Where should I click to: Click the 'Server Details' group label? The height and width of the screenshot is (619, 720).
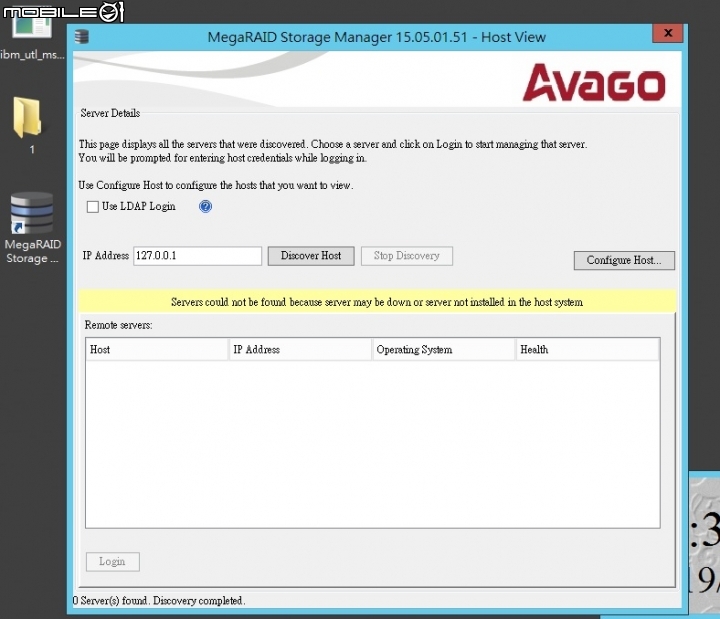pos(110,113)
